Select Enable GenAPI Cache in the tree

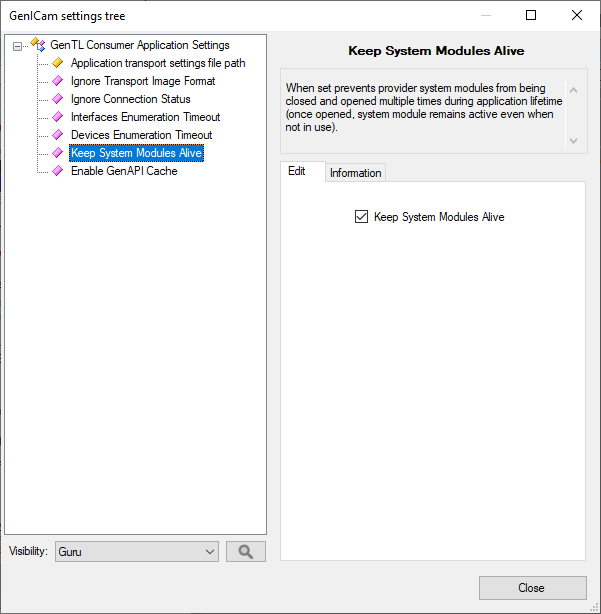(x=124, y=171)
